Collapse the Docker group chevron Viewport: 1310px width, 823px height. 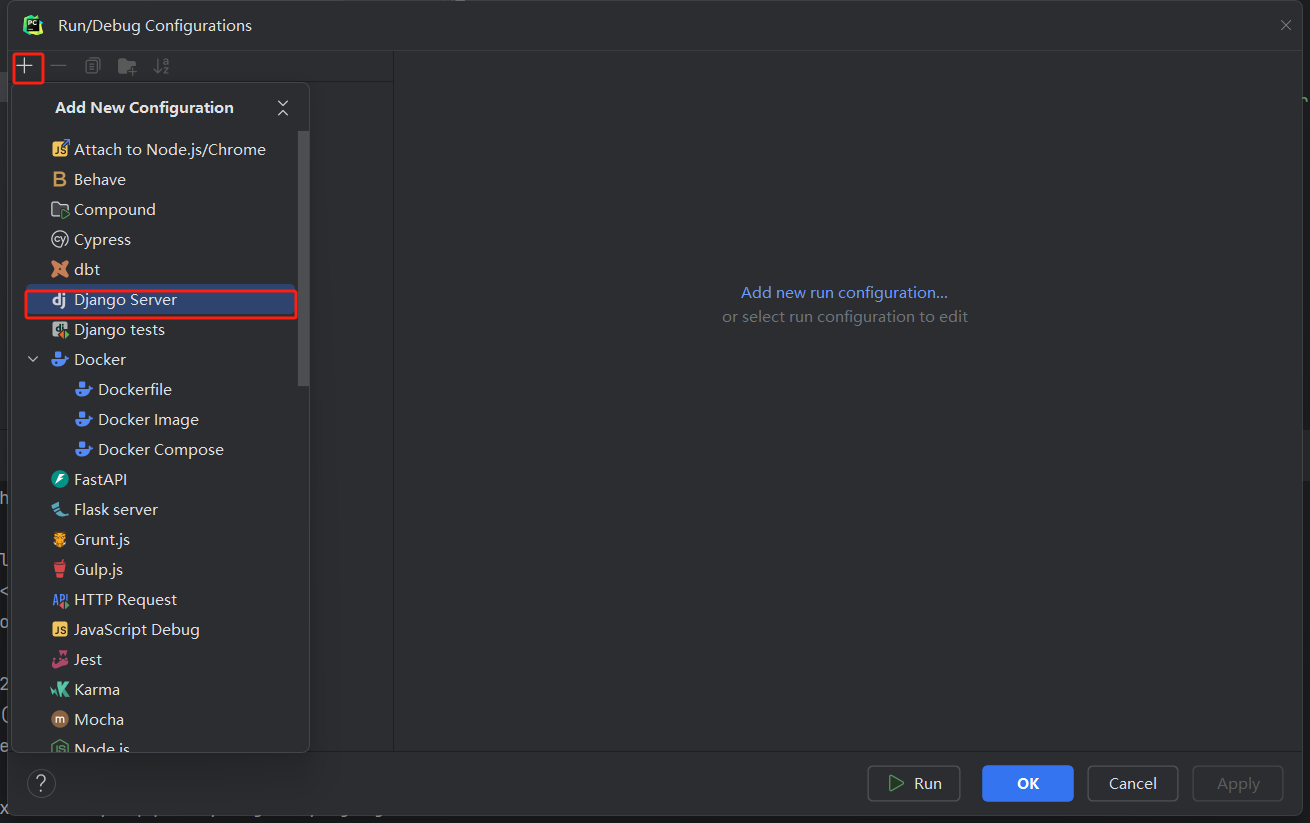click(33, 359)
